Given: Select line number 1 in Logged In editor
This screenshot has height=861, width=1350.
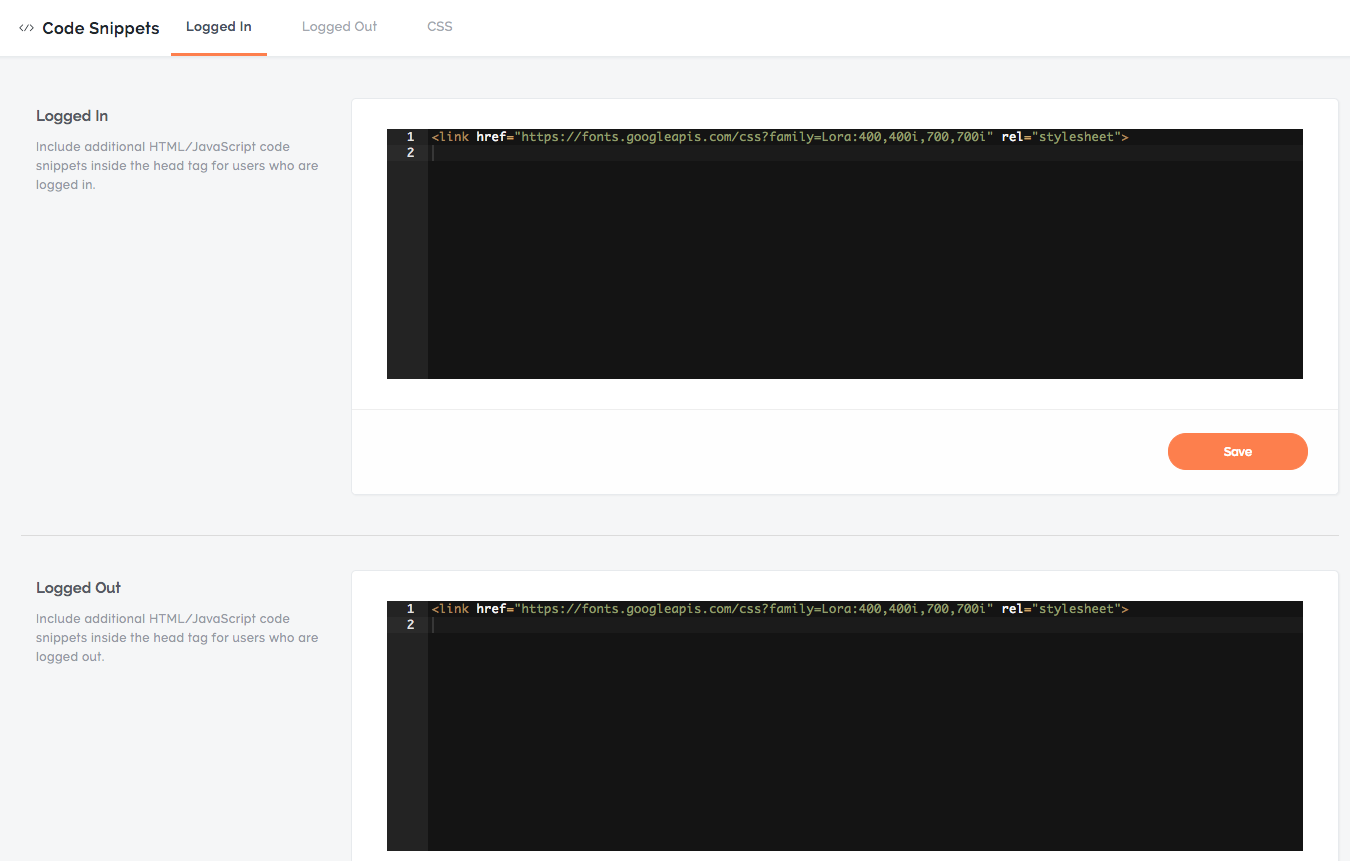Looking at the screenshot, I should tap(410, 137).
